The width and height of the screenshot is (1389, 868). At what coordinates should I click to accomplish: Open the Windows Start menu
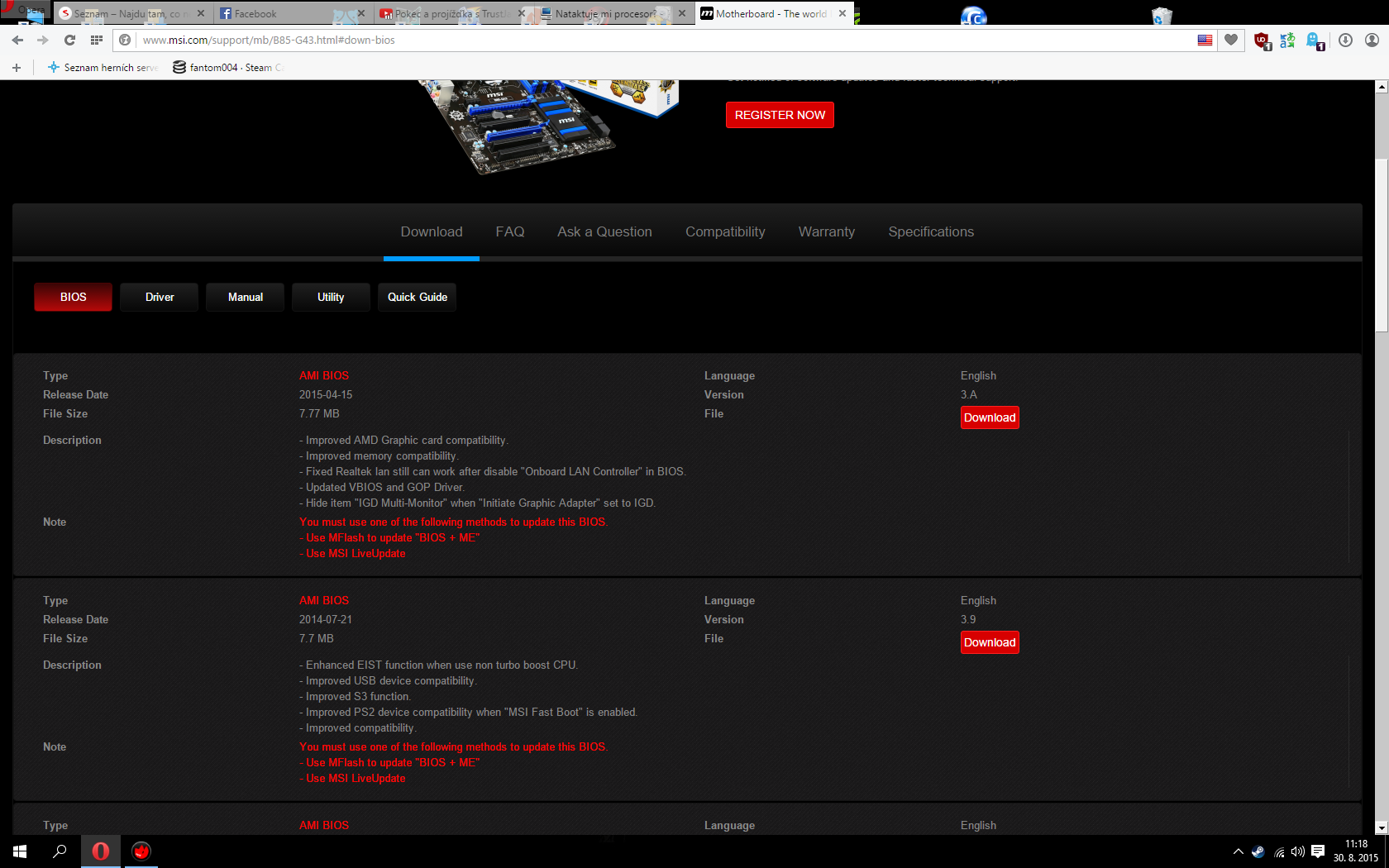pyautogui.click(x=20, y=851)
